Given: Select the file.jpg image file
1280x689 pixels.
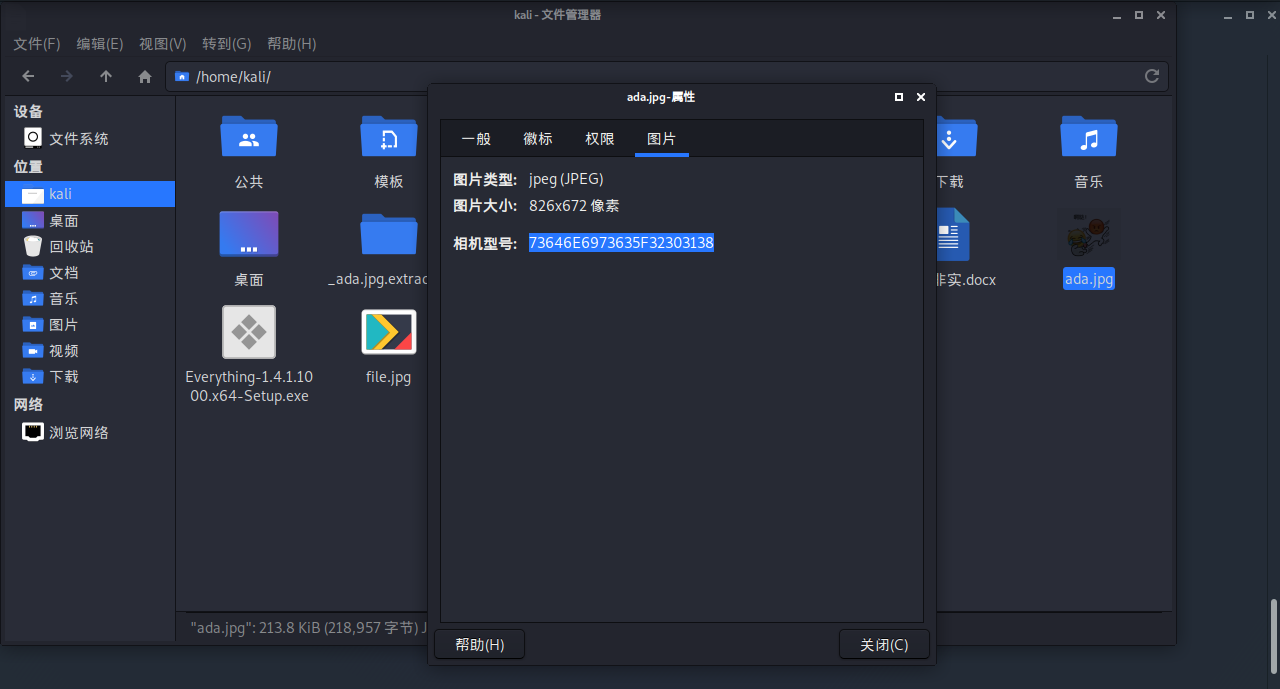Looking at the screenshot, I should click(x=389, y=332).
